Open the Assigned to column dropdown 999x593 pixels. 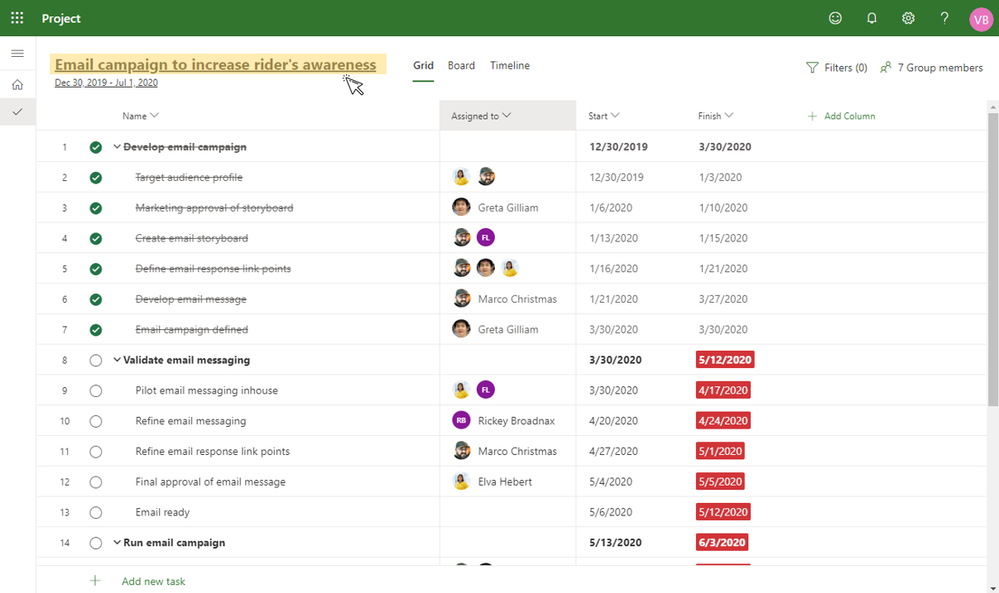point(507,115)
